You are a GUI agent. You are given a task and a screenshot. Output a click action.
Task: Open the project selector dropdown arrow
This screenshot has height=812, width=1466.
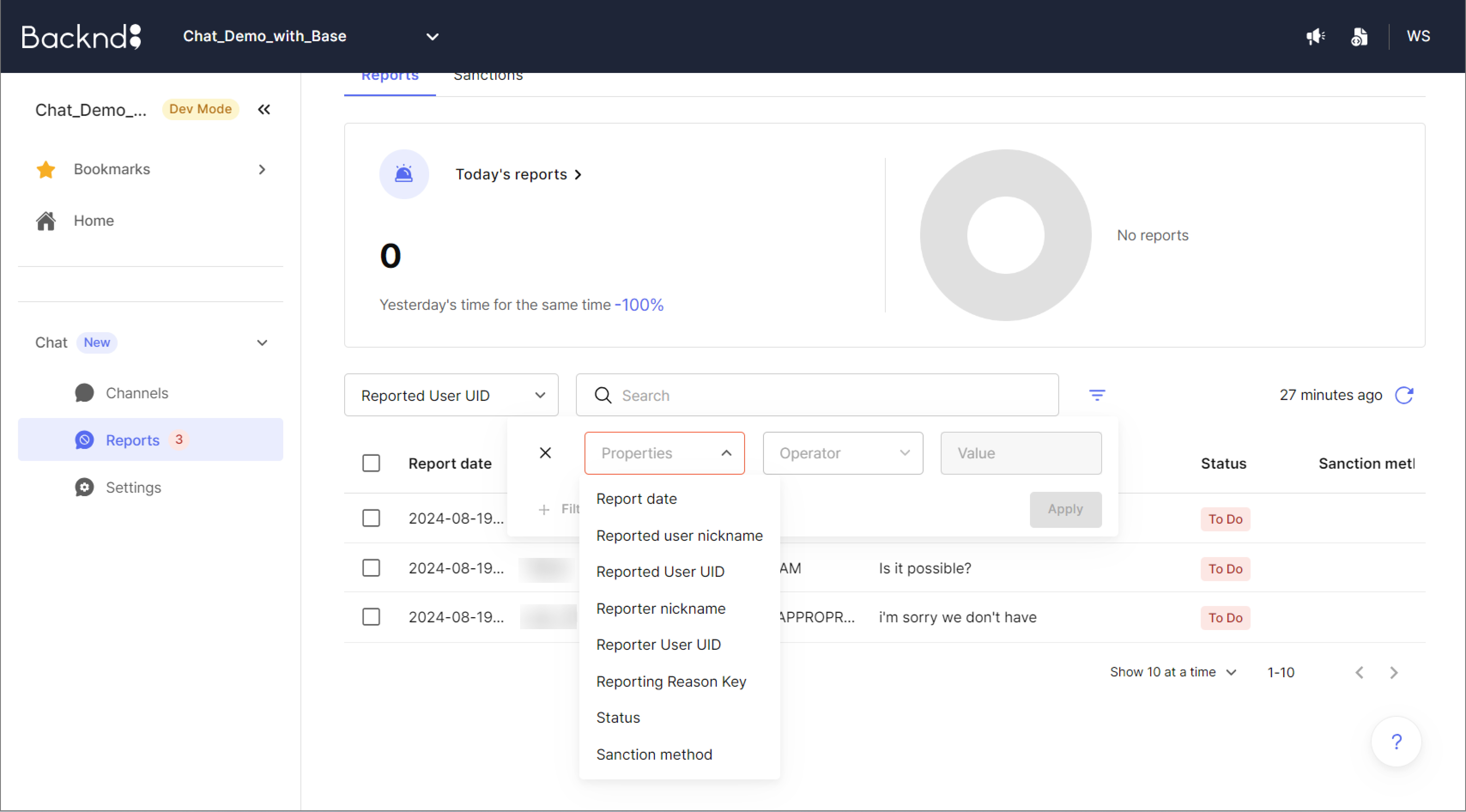433,37
